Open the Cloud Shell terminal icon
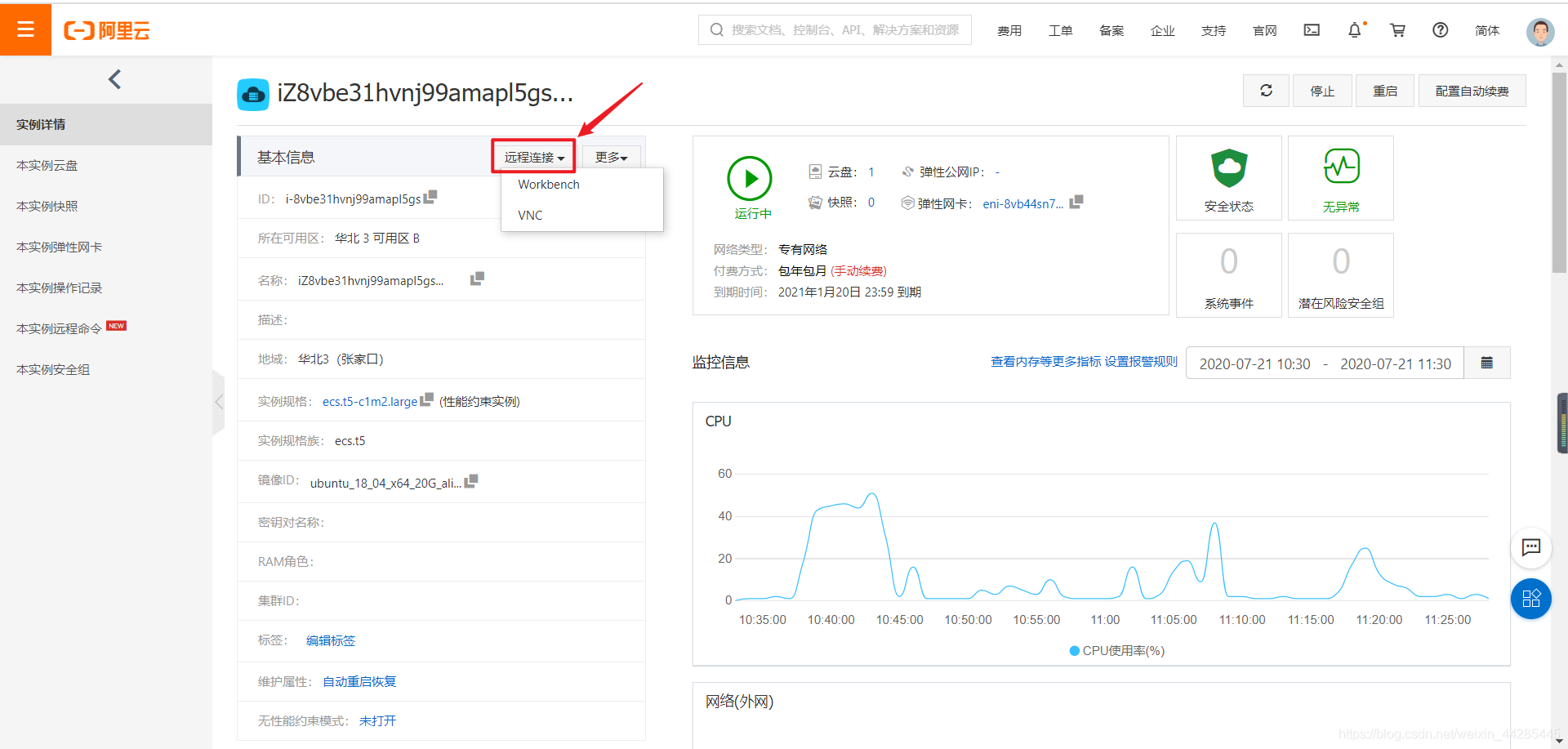The height and width of the screenshot is (749, 1568). [x=1312, y=30]
